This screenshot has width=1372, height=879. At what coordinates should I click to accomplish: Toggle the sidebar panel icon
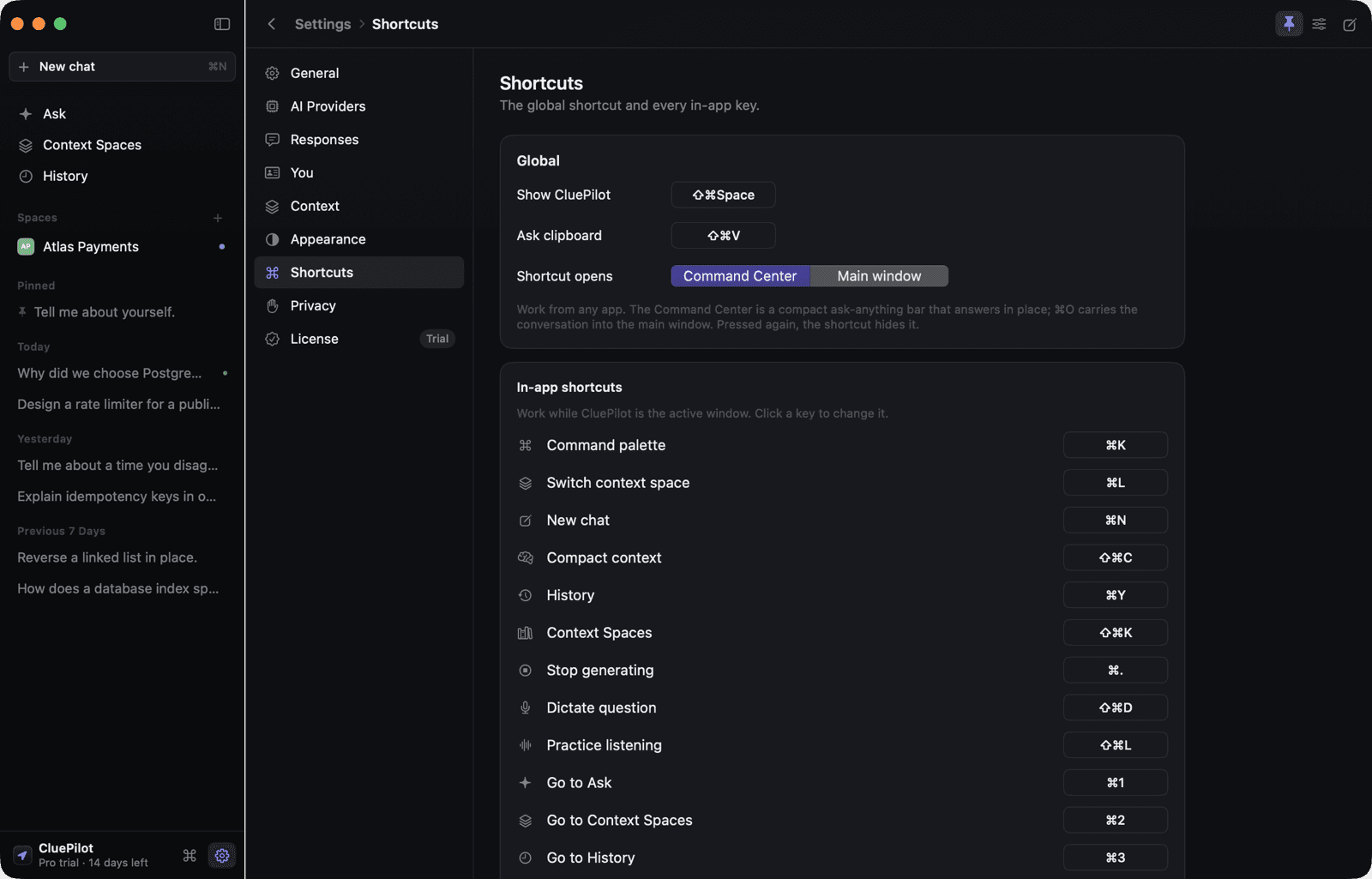click(222, 24)
